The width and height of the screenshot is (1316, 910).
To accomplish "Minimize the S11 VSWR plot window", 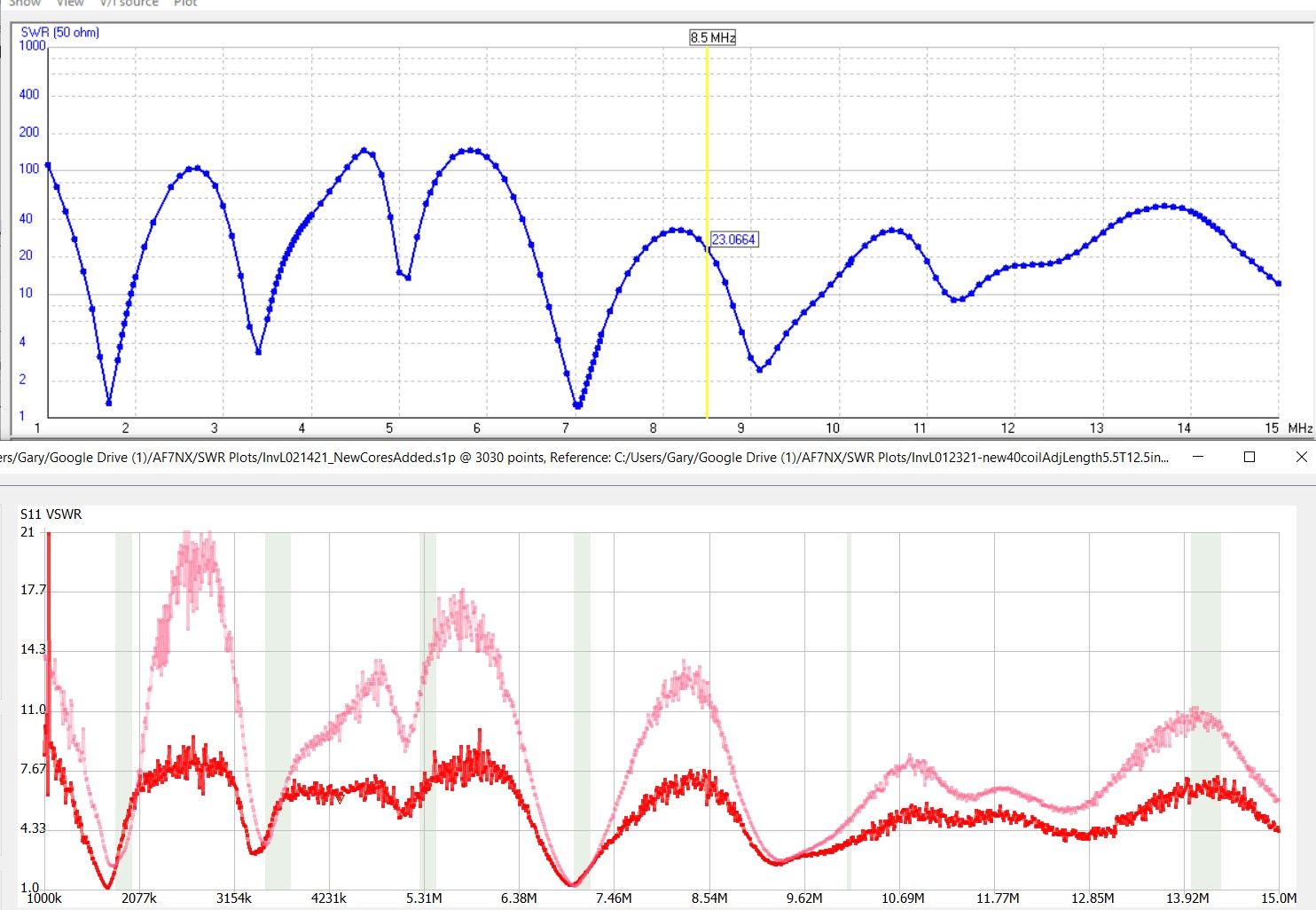I will pos(1198,457).
